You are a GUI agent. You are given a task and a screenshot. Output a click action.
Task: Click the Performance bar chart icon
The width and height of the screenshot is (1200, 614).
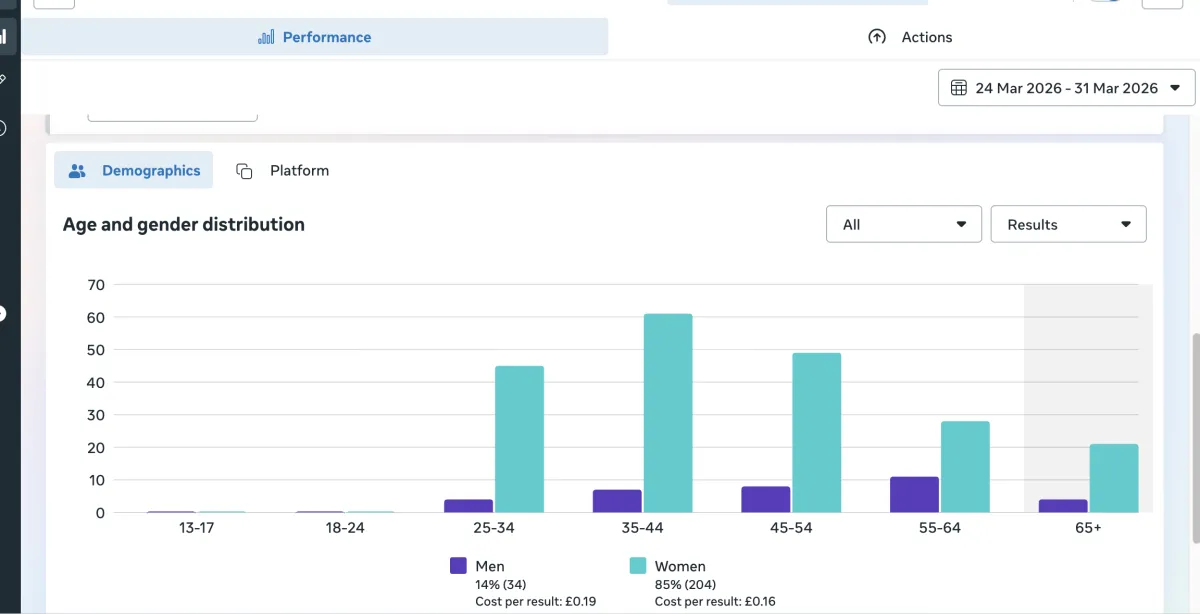[266, 37]
